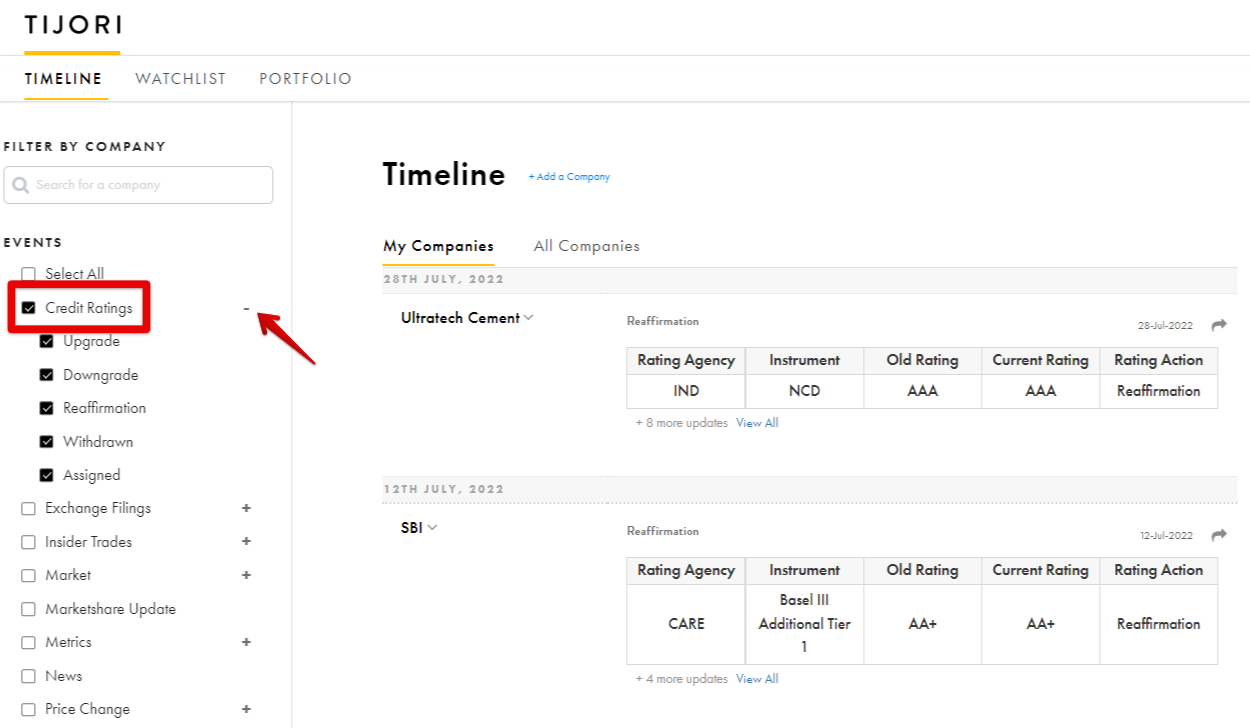
Task: Expand the Market group
Action: 246,575
